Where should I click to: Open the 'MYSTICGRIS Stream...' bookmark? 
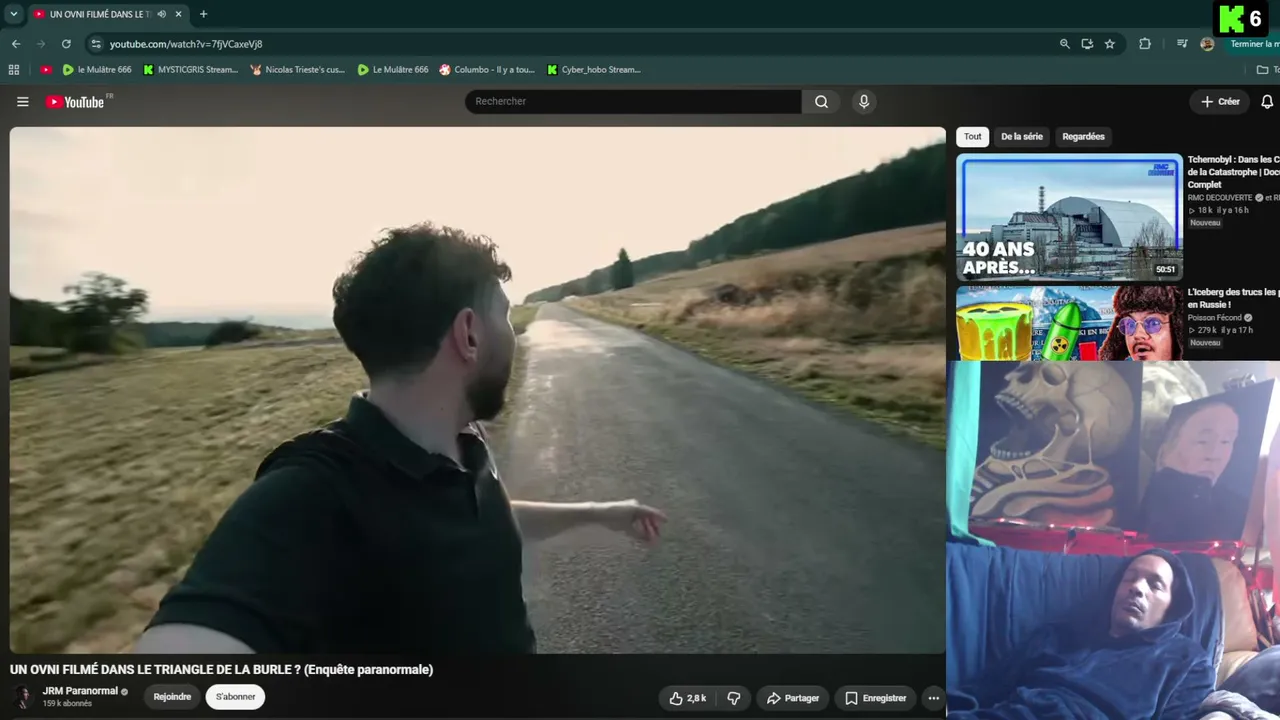point(190,70)
